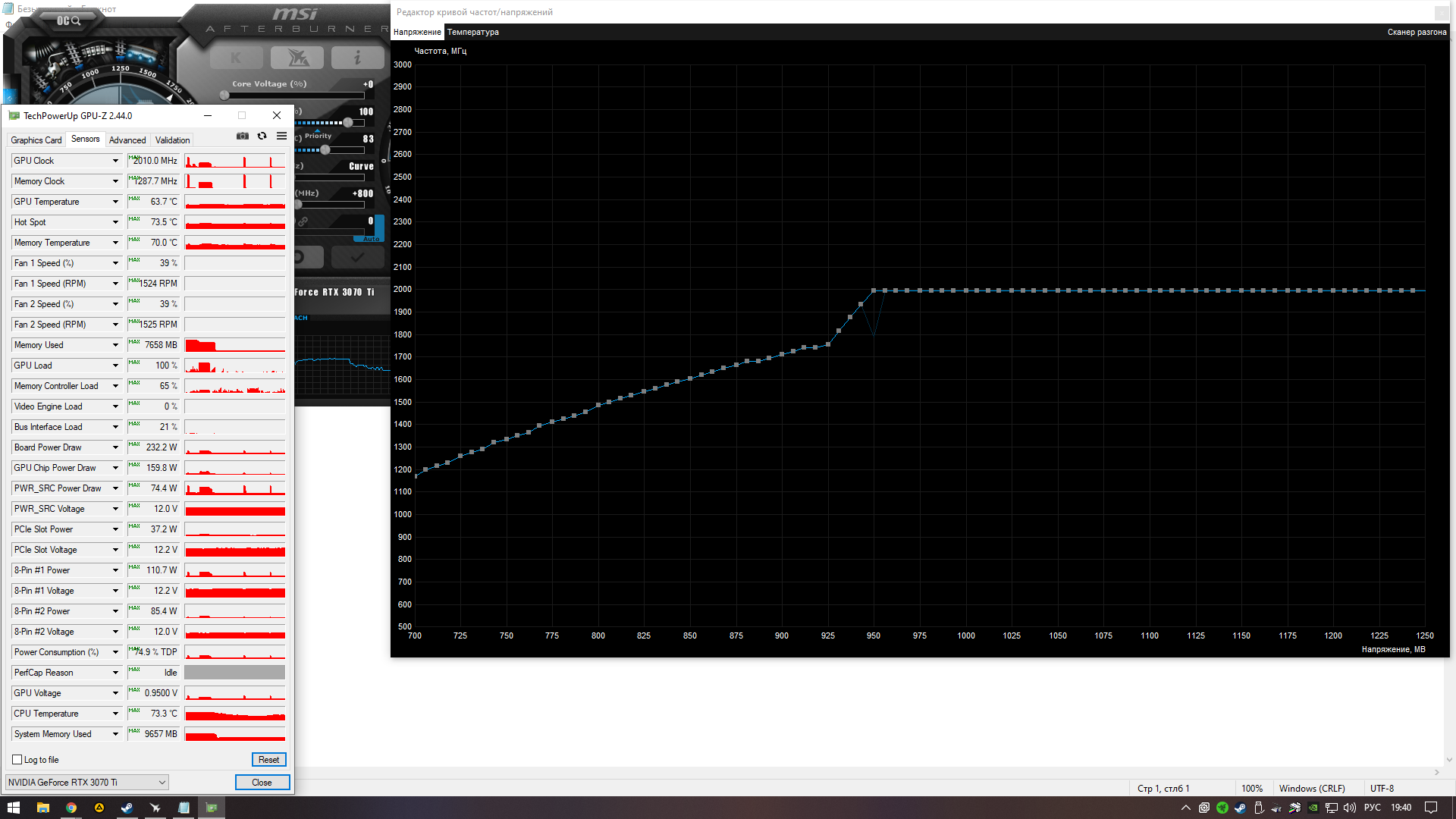Image resolution: width=1456 pixels, height=819 pixels.
Task: Expand the Hot Spot sensor dropdown
Action: (115, 222)
